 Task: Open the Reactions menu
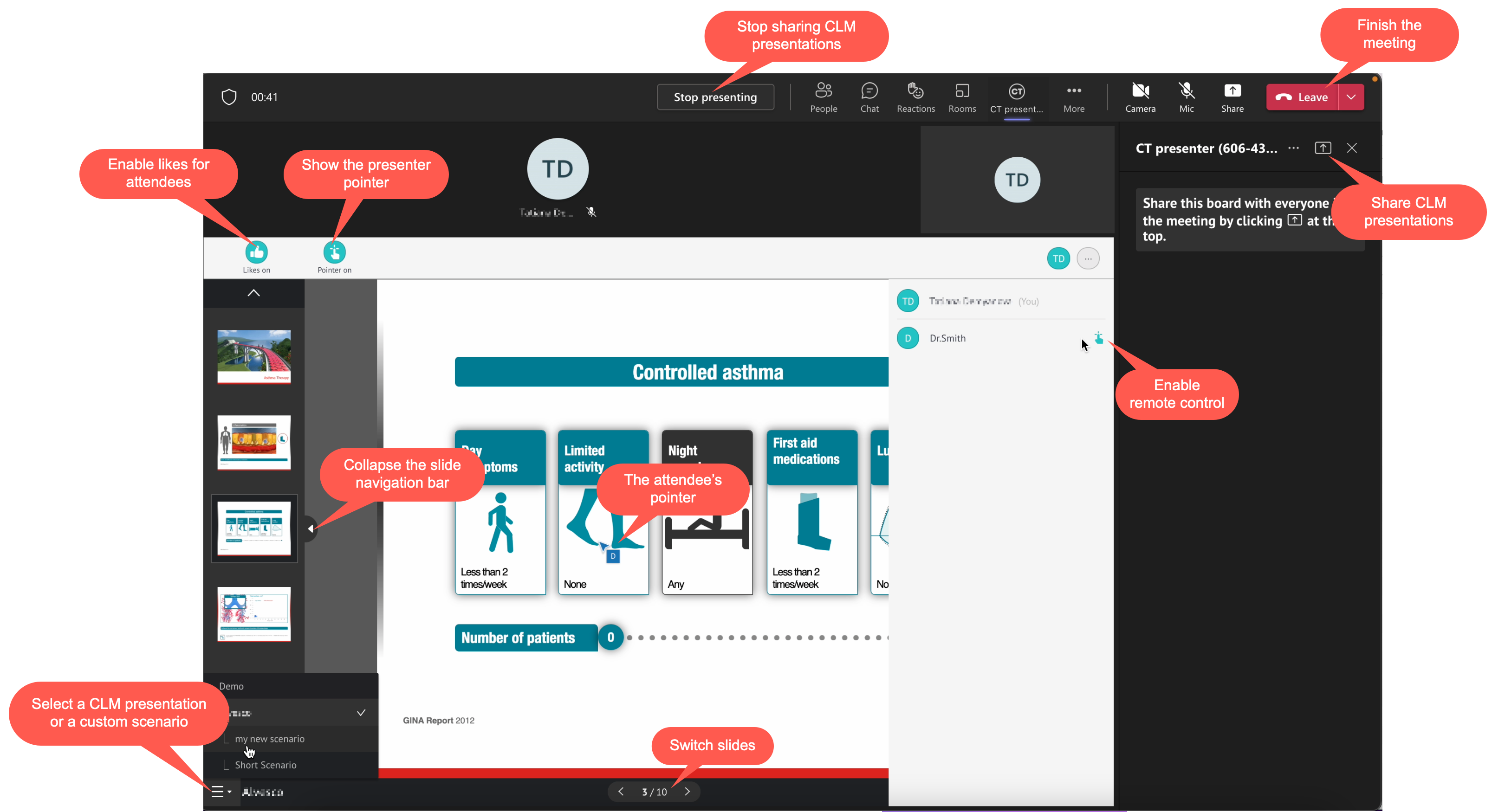coord(915,97)
